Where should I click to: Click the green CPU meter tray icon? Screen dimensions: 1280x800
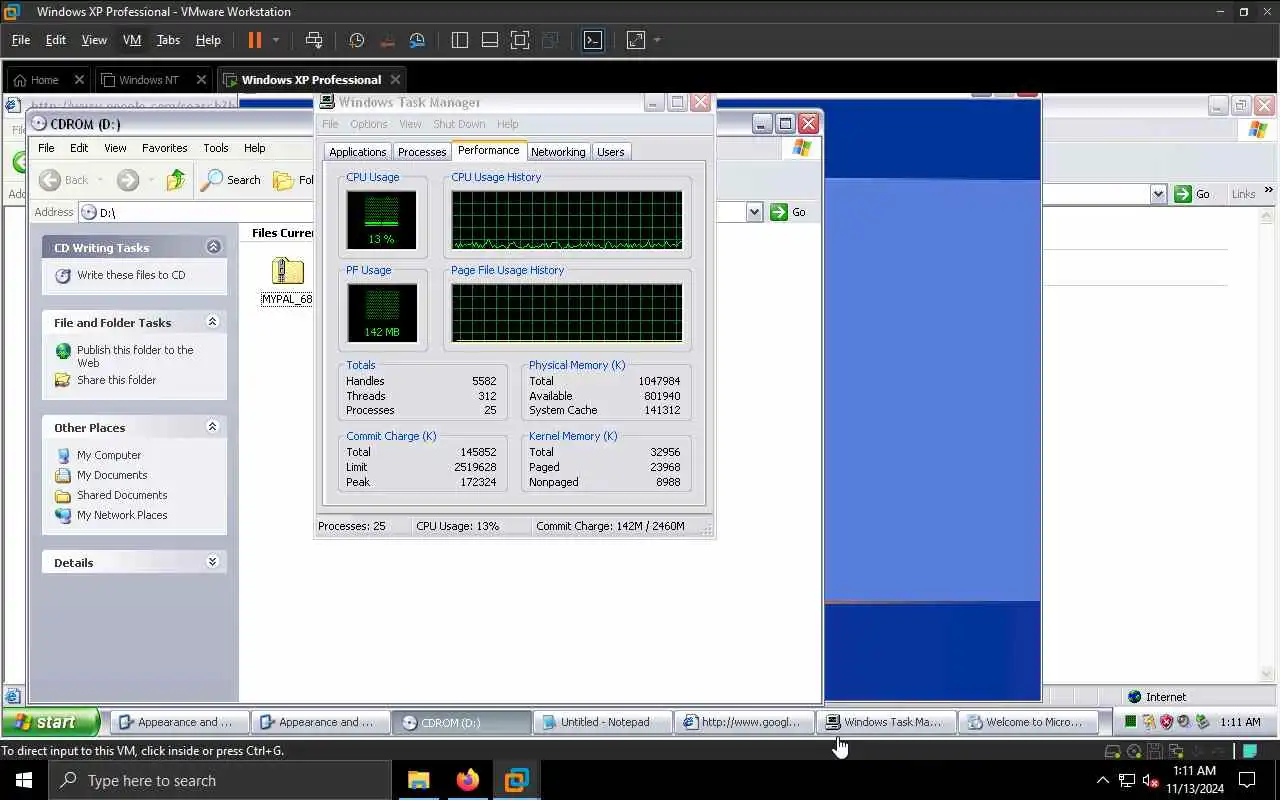(x=1130, y=722)
